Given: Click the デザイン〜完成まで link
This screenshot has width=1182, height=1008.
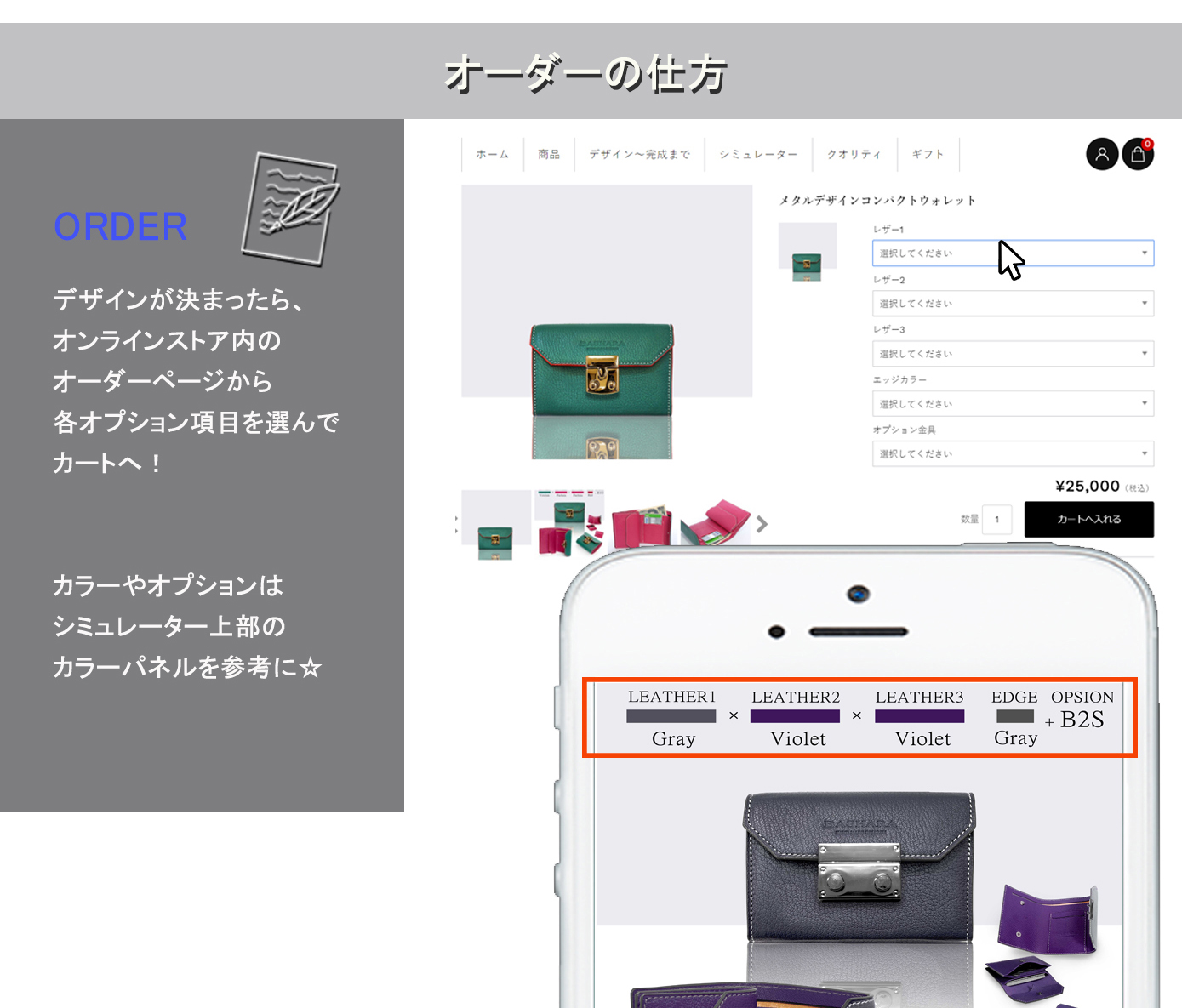Looking at the screenshot, I should (x=639, y=154).
